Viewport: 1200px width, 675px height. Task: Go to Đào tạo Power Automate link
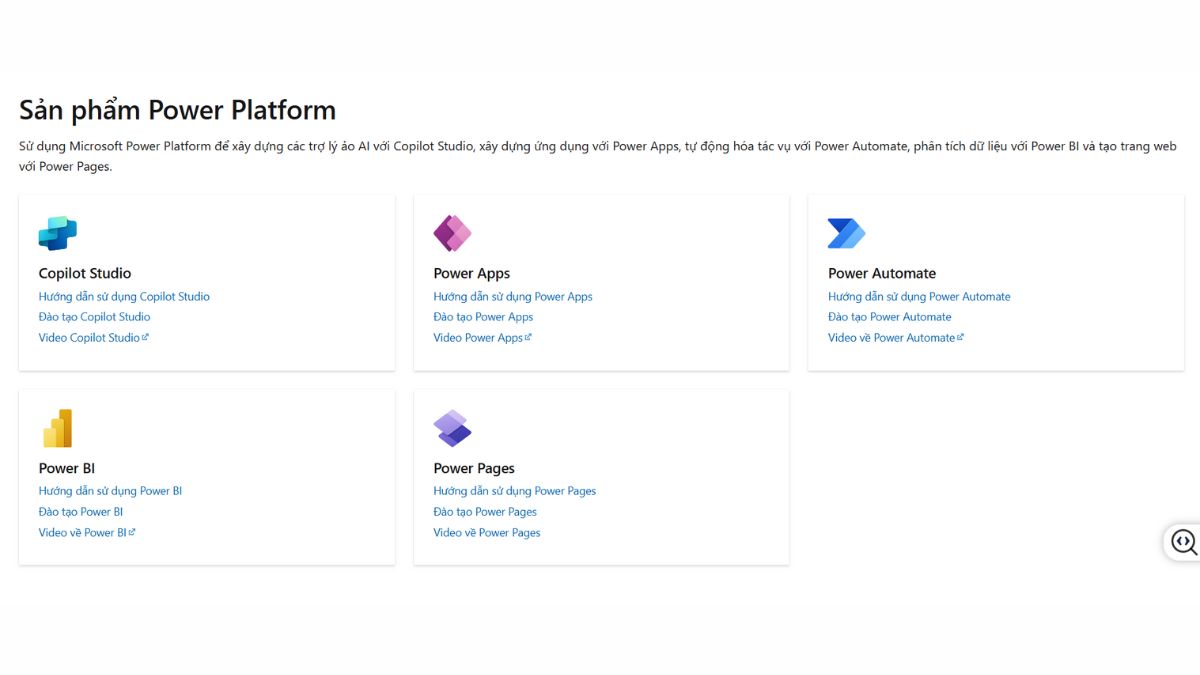pos(890,317)
